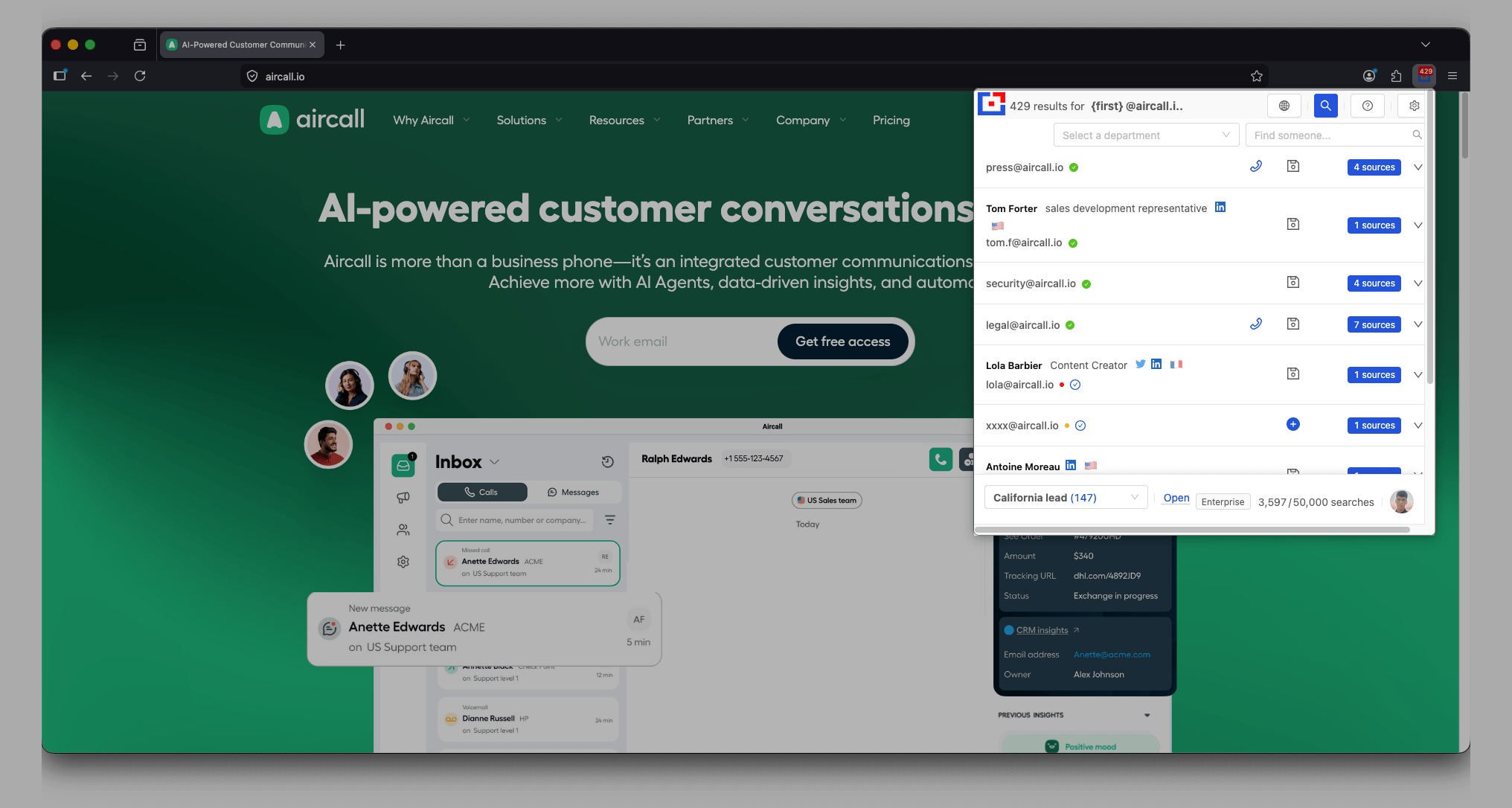Click the red status dot beside lola@aircall.io
1512x808 pixels.
[1061, 385]
